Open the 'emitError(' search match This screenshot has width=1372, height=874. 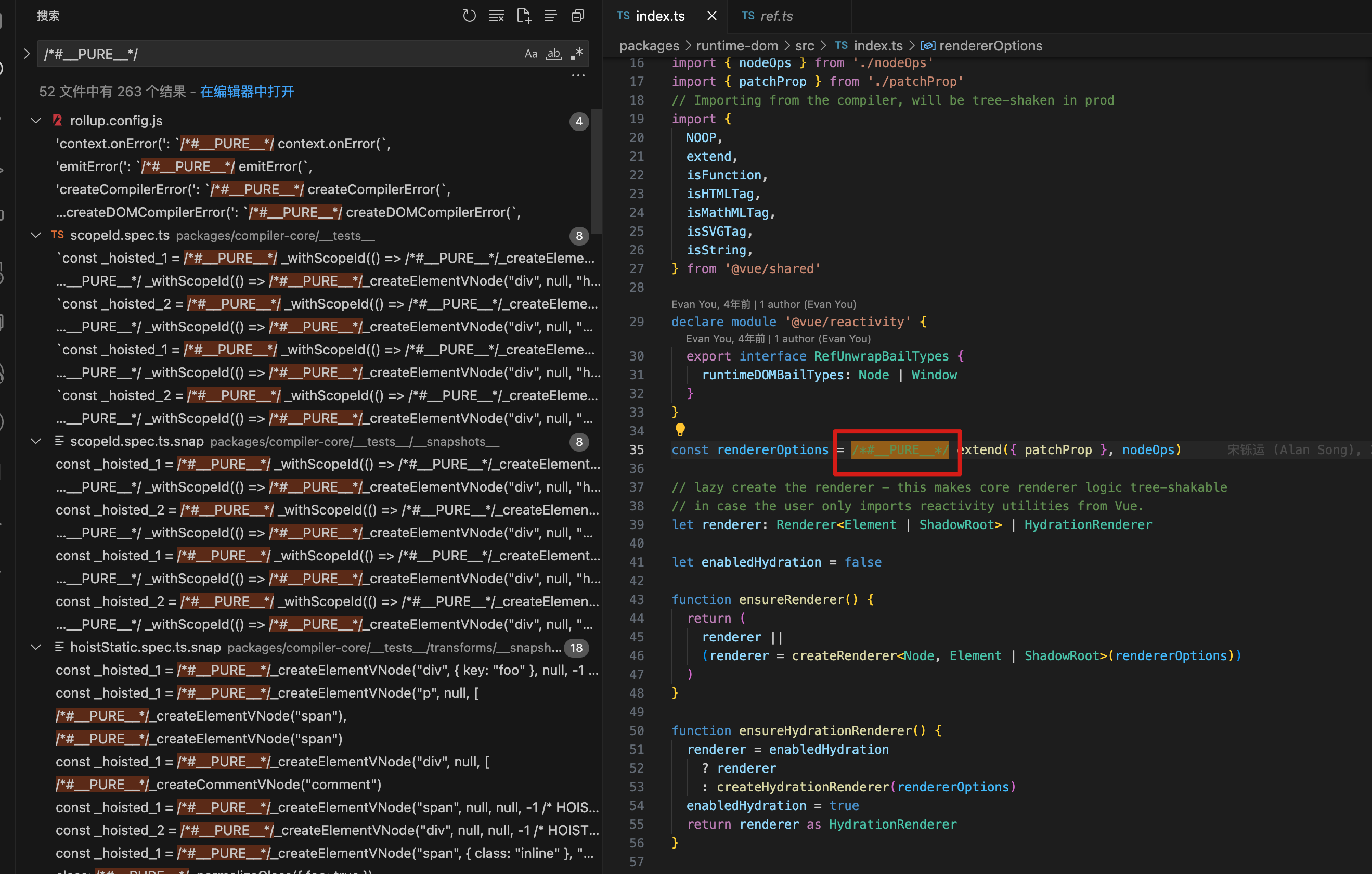point(184,166)
